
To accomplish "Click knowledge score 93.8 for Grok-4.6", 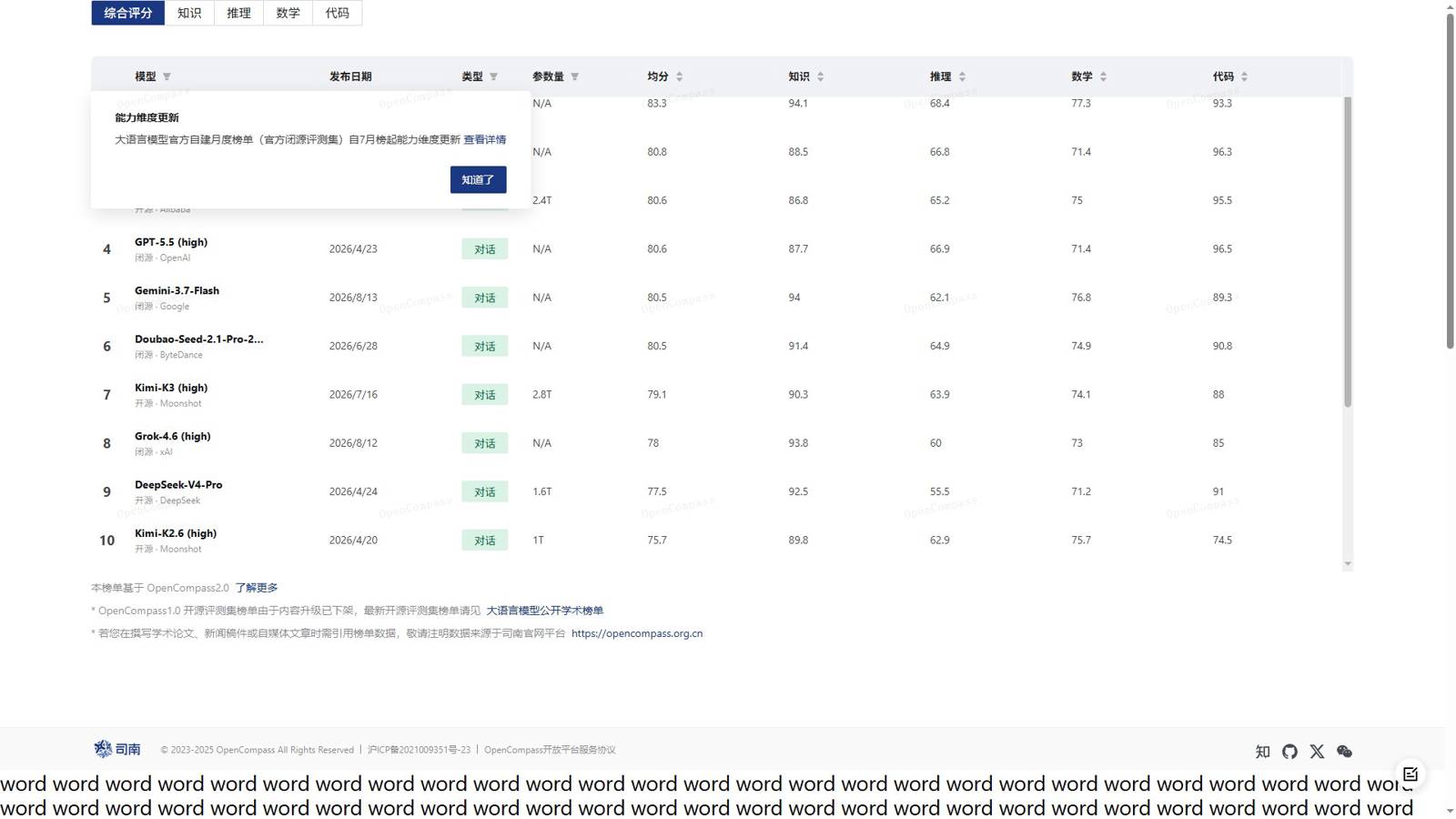I will pyautogui.click(x=798, y=443).
